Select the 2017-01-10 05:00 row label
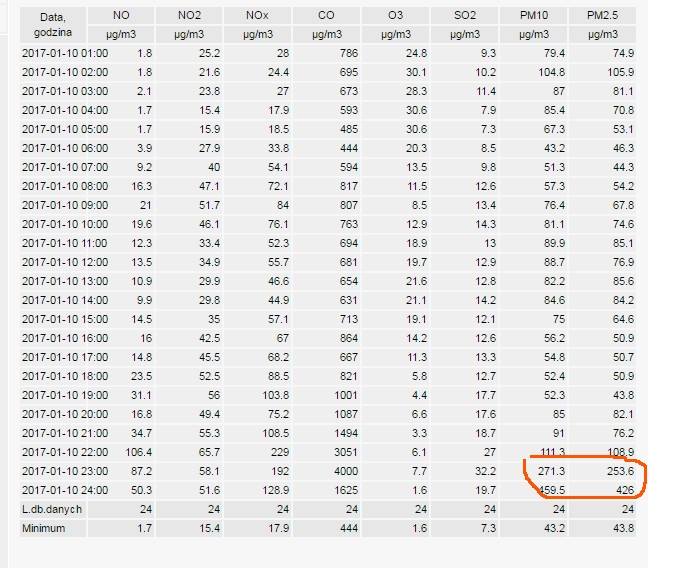The image size is (699, 568). [65, 129]
